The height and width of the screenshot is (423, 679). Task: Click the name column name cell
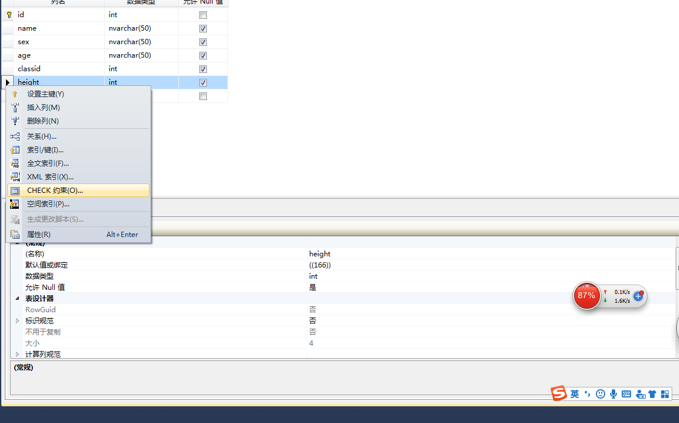59,28
